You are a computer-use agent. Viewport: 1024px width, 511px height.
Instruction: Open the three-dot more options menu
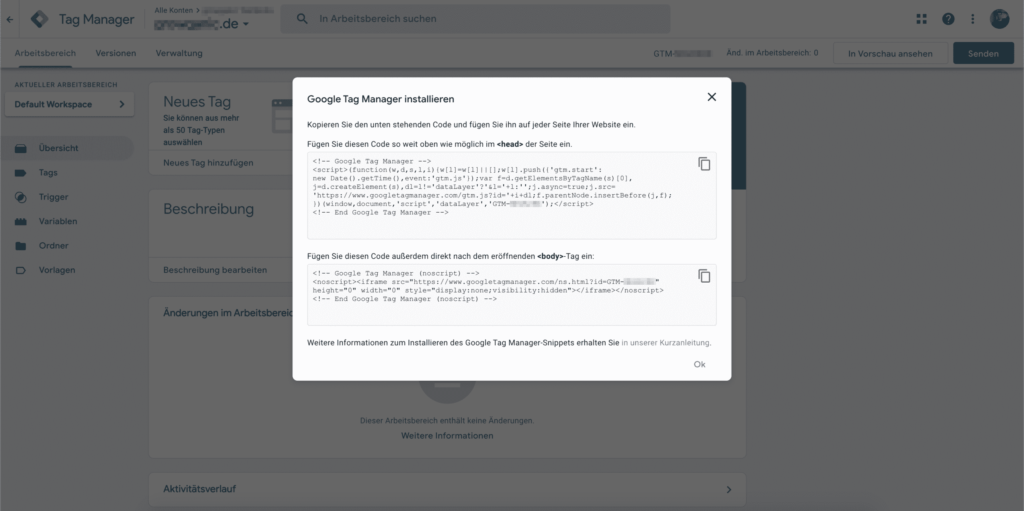[x=973, y=19]
